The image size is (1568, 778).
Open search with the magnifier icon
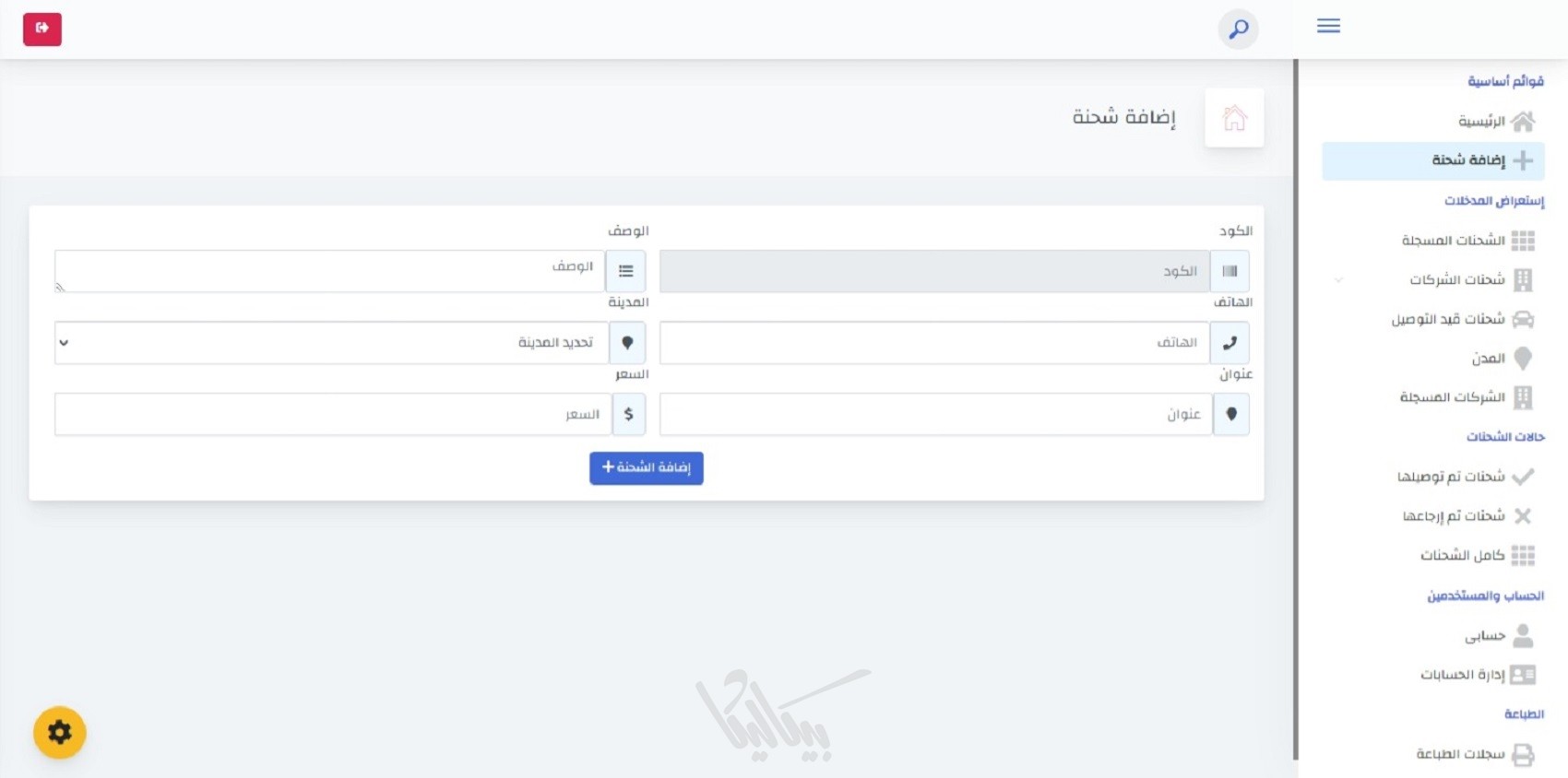(x=1238, y=29)
